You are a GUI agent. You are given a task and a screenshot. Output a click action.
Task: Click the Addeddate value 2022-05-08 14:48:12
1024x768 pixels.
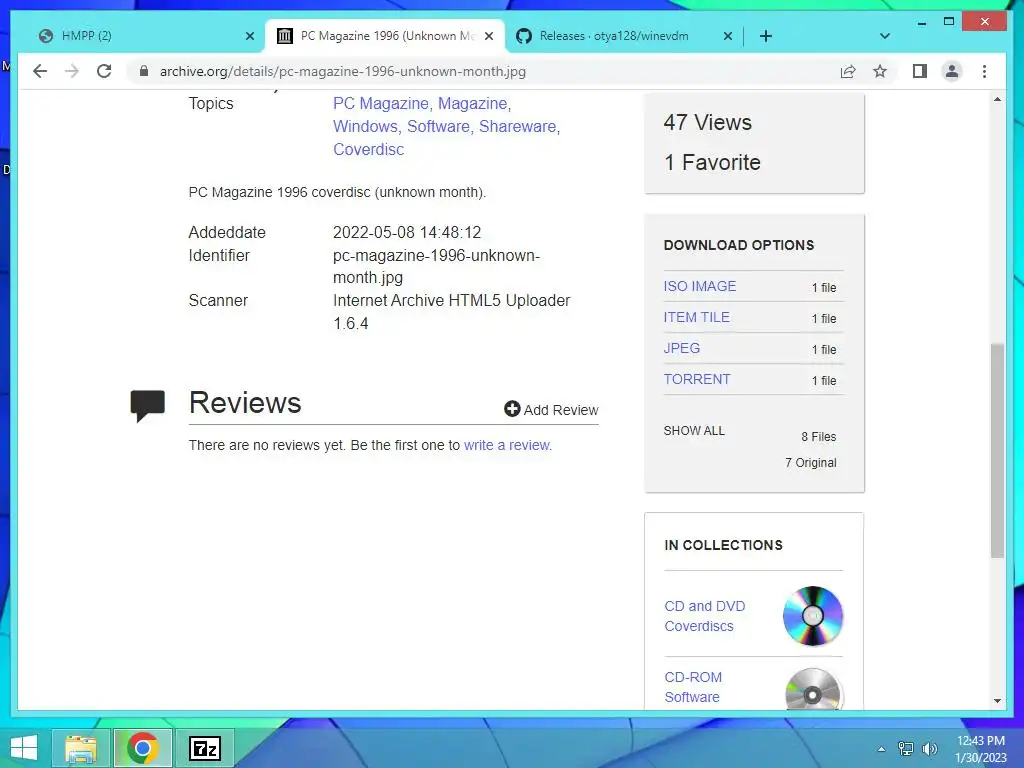[407, 232]
